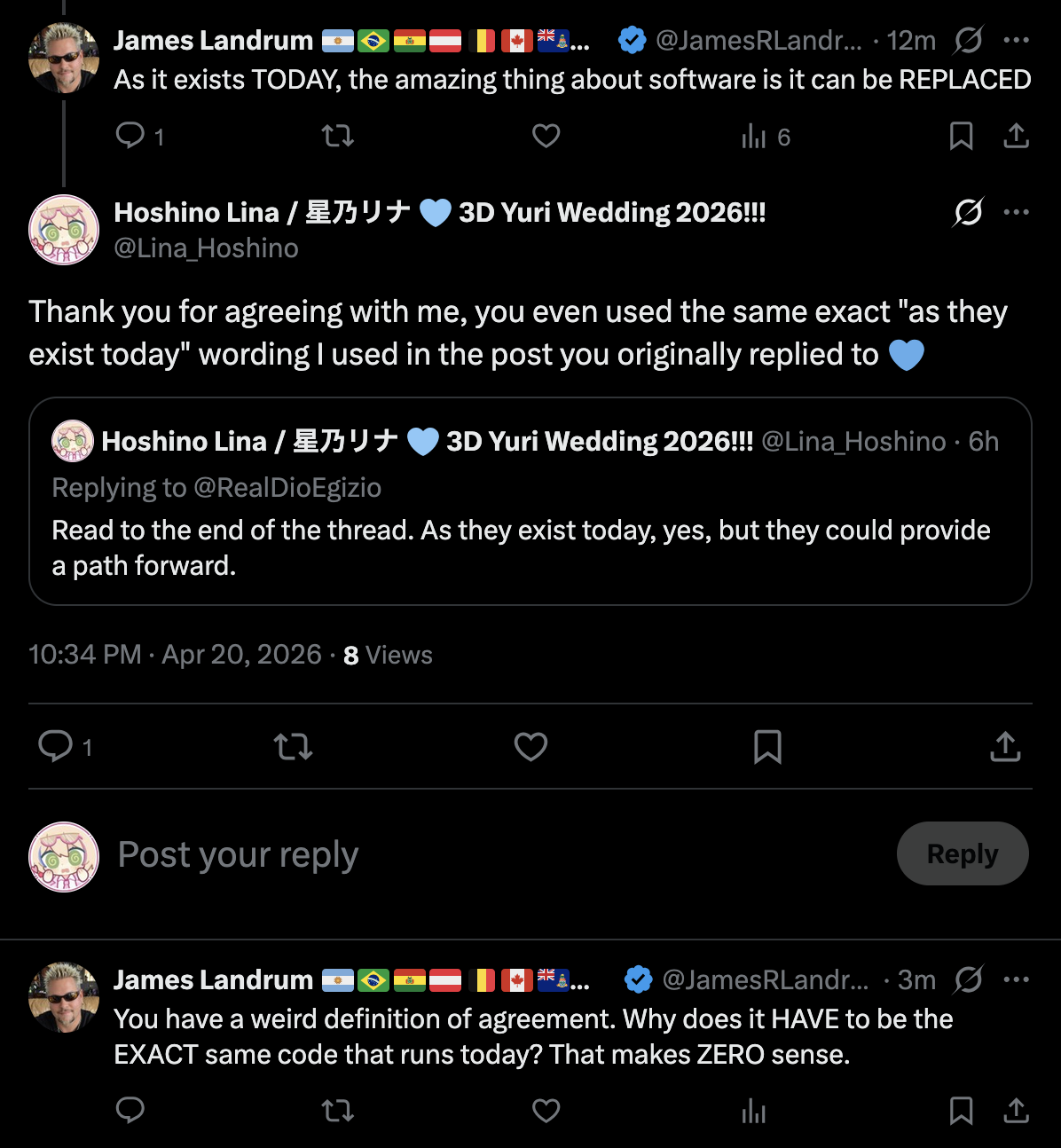
Task: Share the main post via upload icon
Action: click(1005, 747)
